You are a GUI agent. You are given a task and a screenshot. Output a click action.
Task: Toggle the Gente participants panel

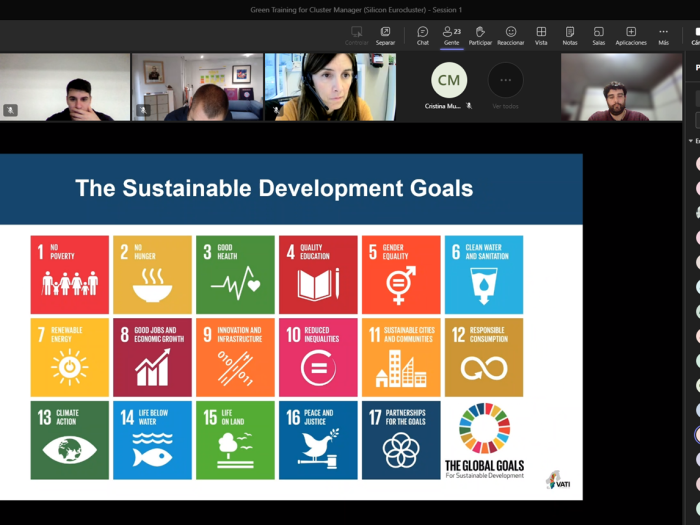(x=451, y=35)
